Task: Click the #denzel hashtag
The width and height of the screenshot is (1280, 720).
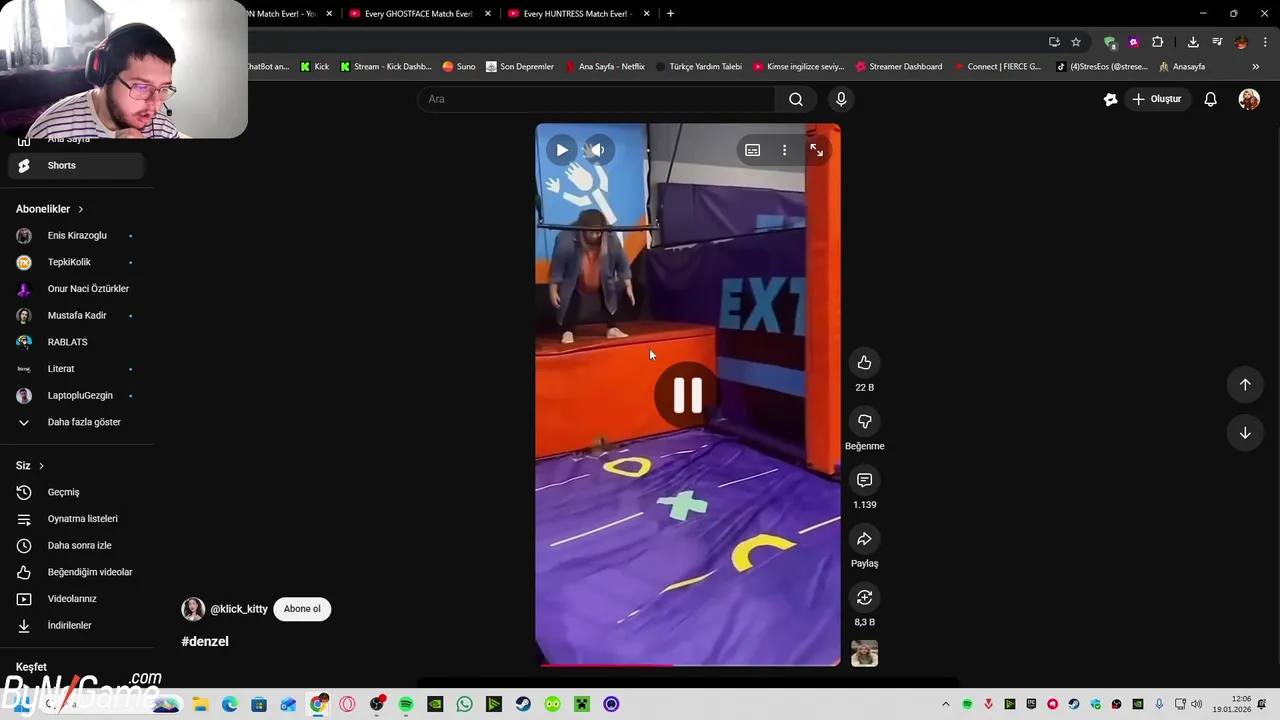Action: coord(205,641)
